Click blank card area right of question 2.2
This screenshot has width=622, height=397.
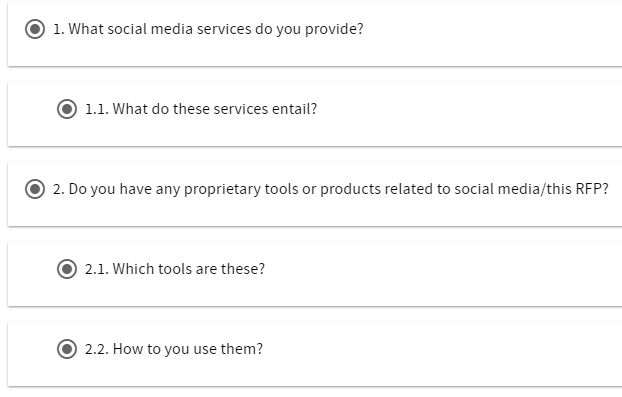point(444,354)
